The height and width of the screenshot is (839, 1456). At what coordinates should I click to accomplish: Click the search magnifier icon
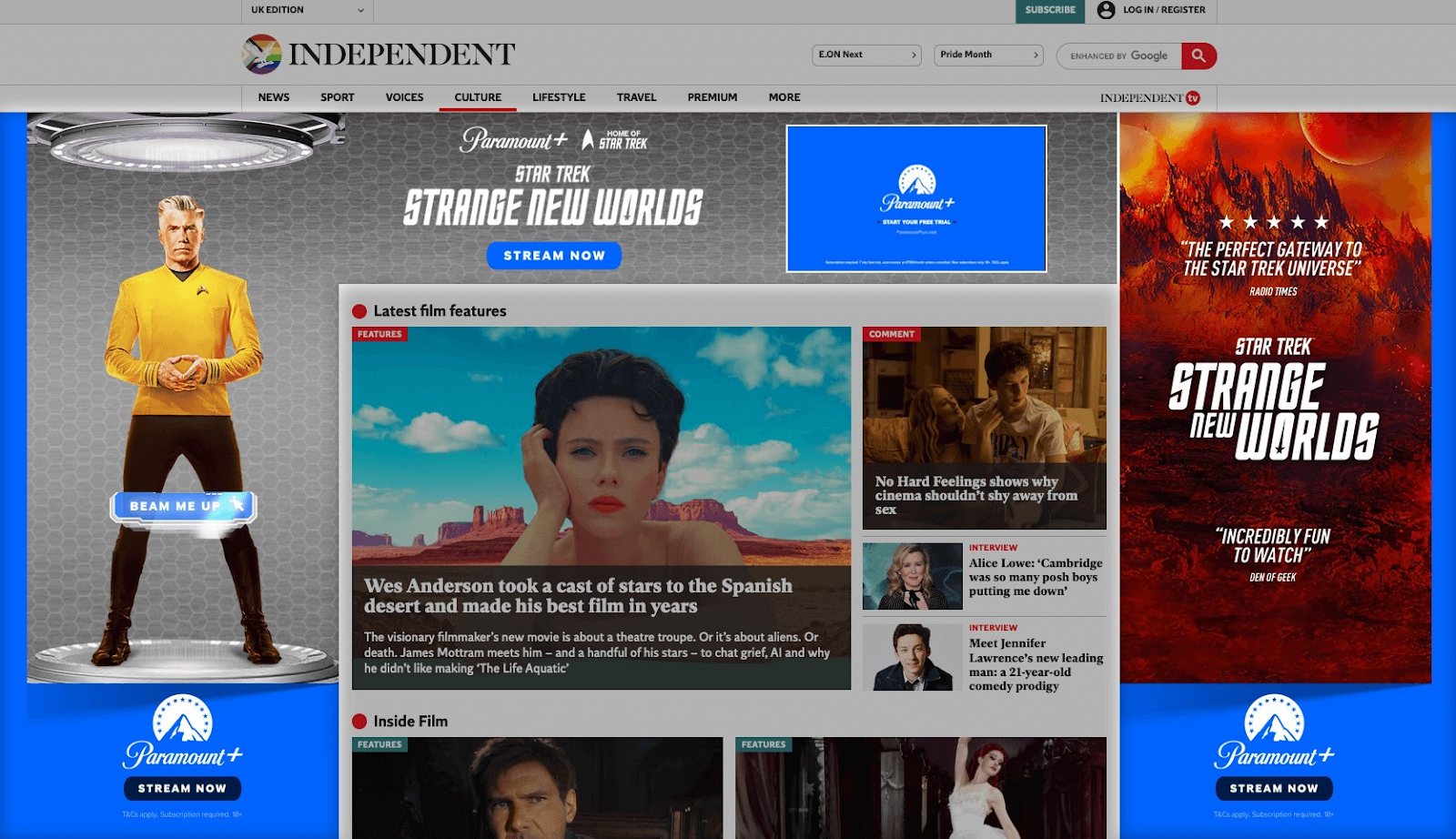pos(1200,56)
